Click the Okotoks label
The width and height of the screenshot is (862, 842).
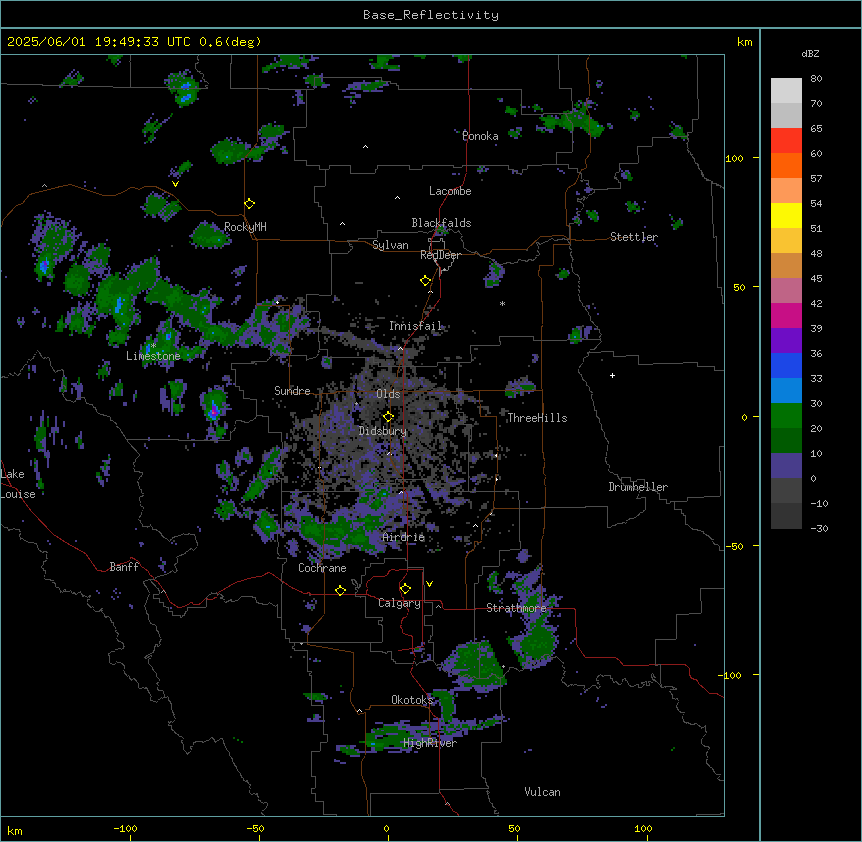412,700
